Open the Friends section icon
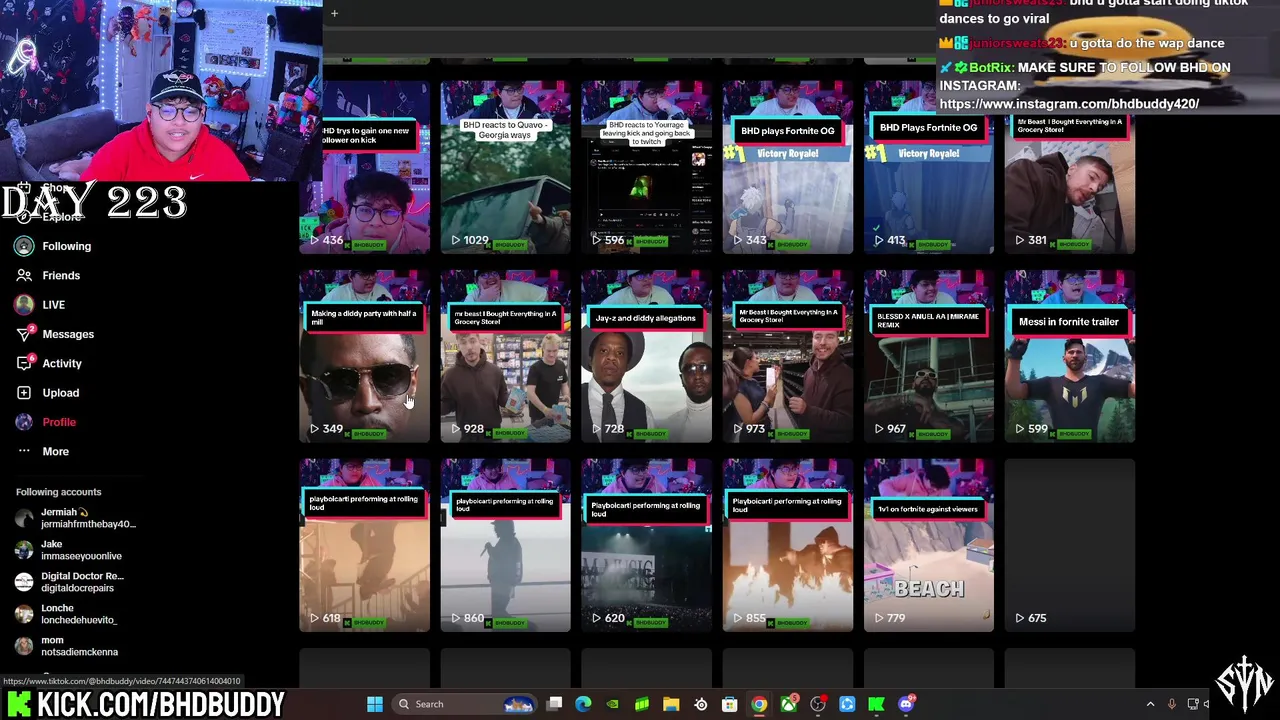Viewport: 1280px width, 720px height. [x=24, y=275]
